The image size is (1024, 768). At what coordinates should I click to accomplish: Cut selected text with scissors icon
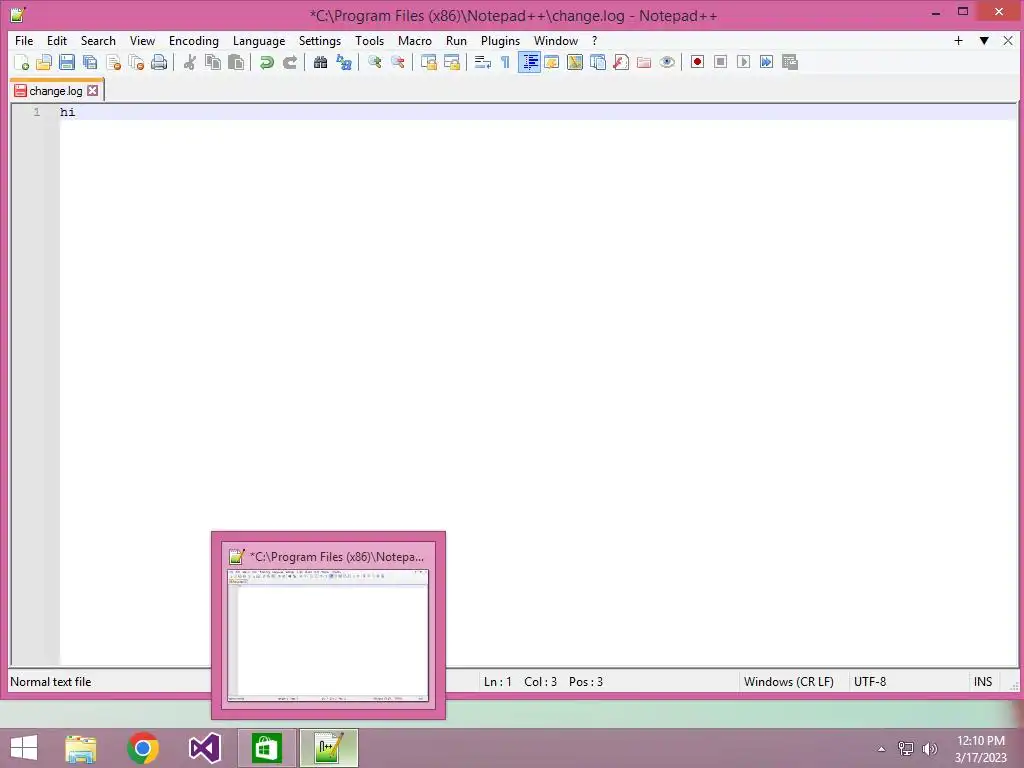tap(190, 62)
